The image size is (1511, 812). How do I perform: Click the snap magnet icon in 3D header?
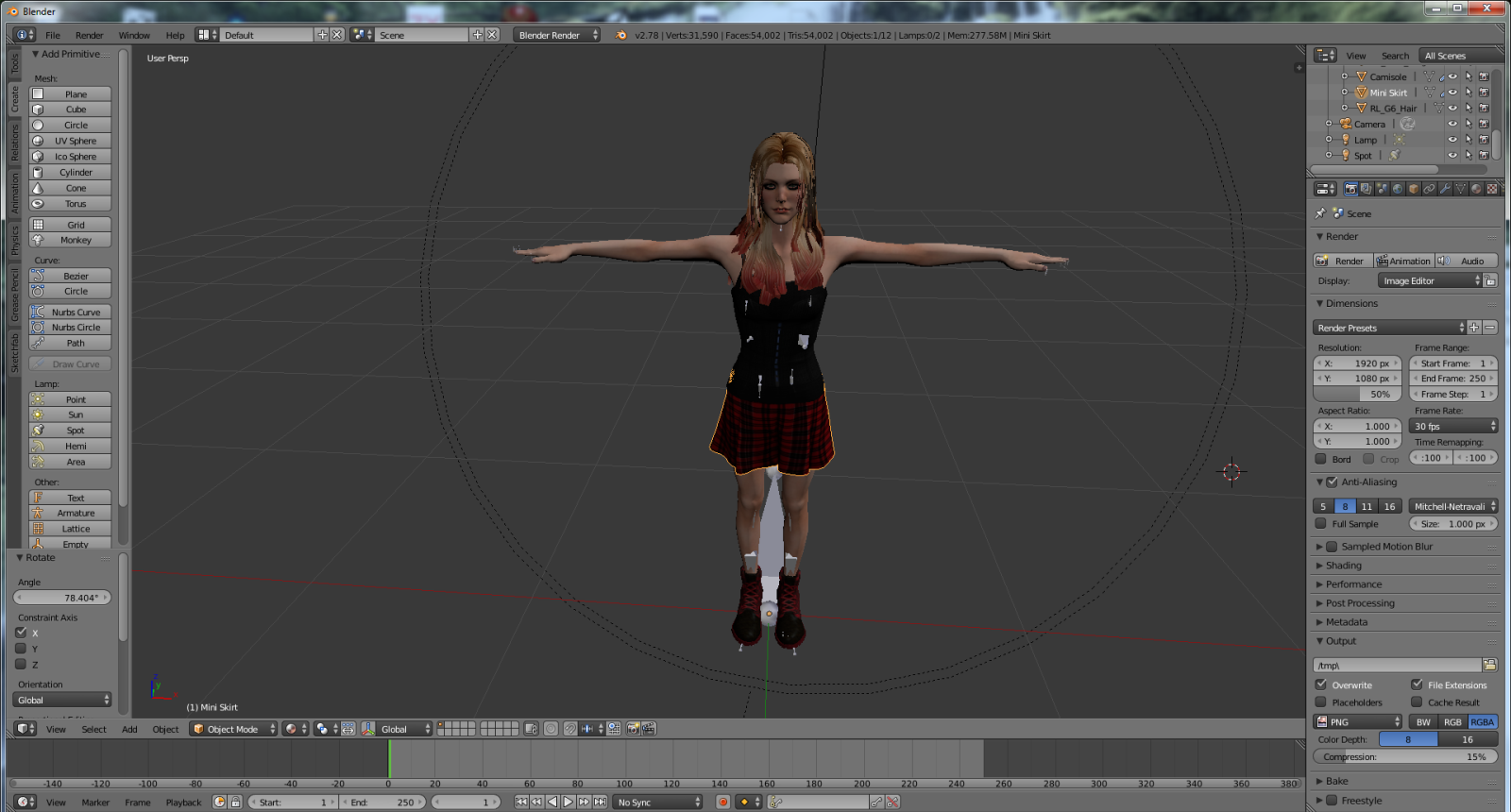570,729
